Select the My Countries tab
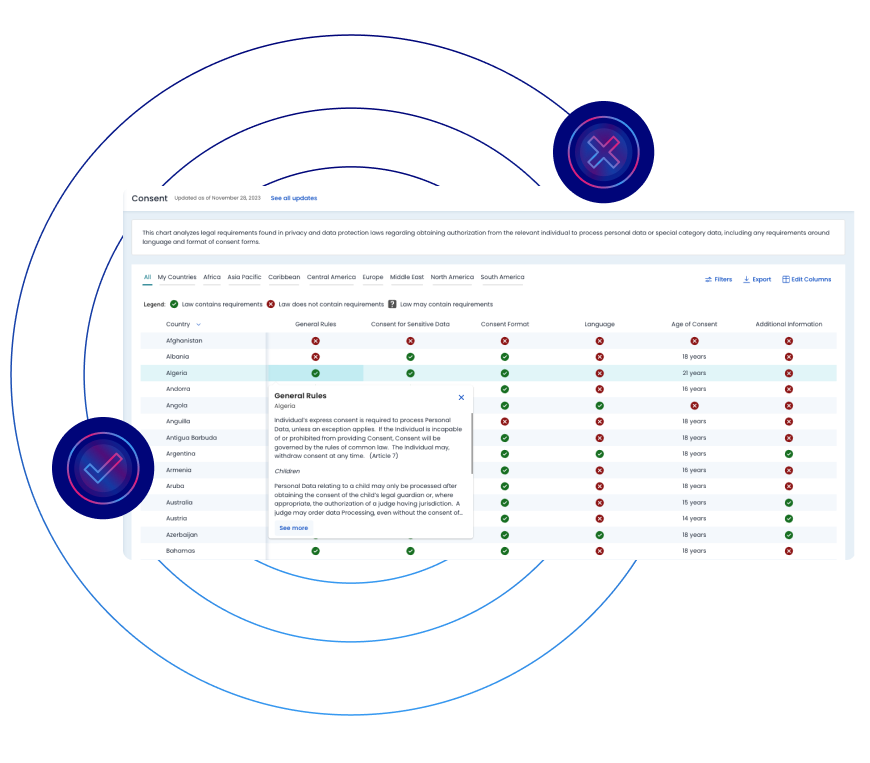 click(177, 277)
